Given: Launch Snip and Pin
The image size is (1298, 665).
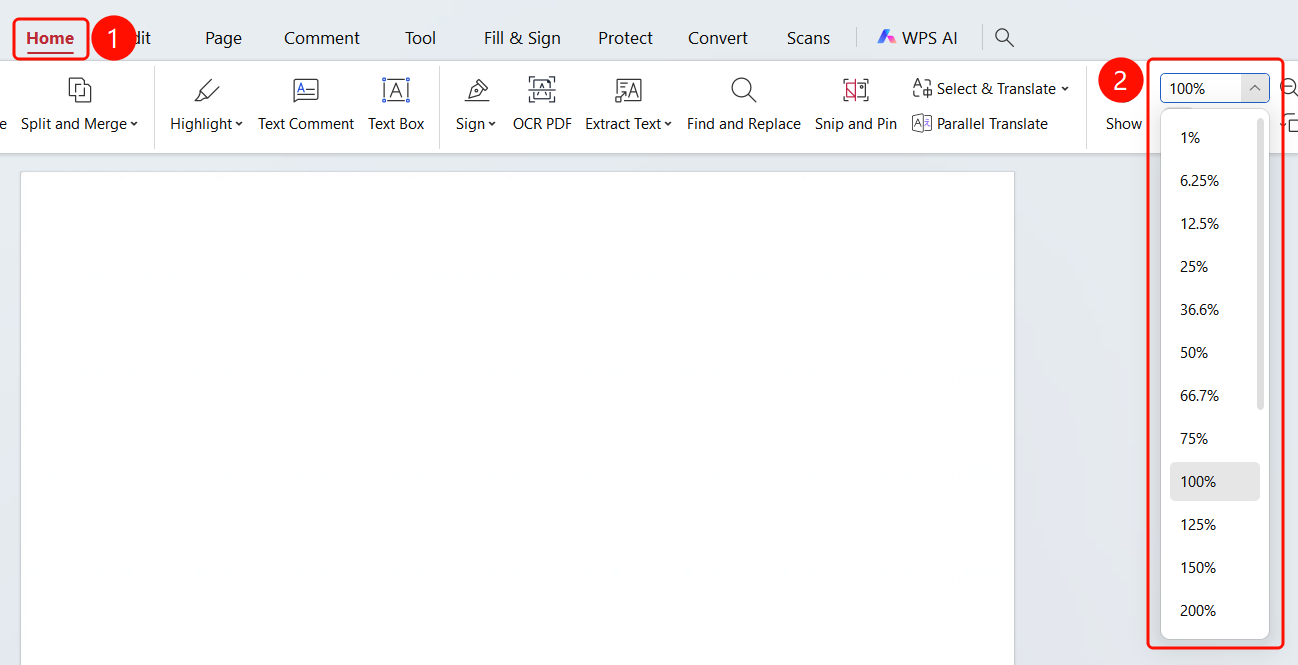Looking at the screenshot, I should pyautogui.click(x=856, y=104).
